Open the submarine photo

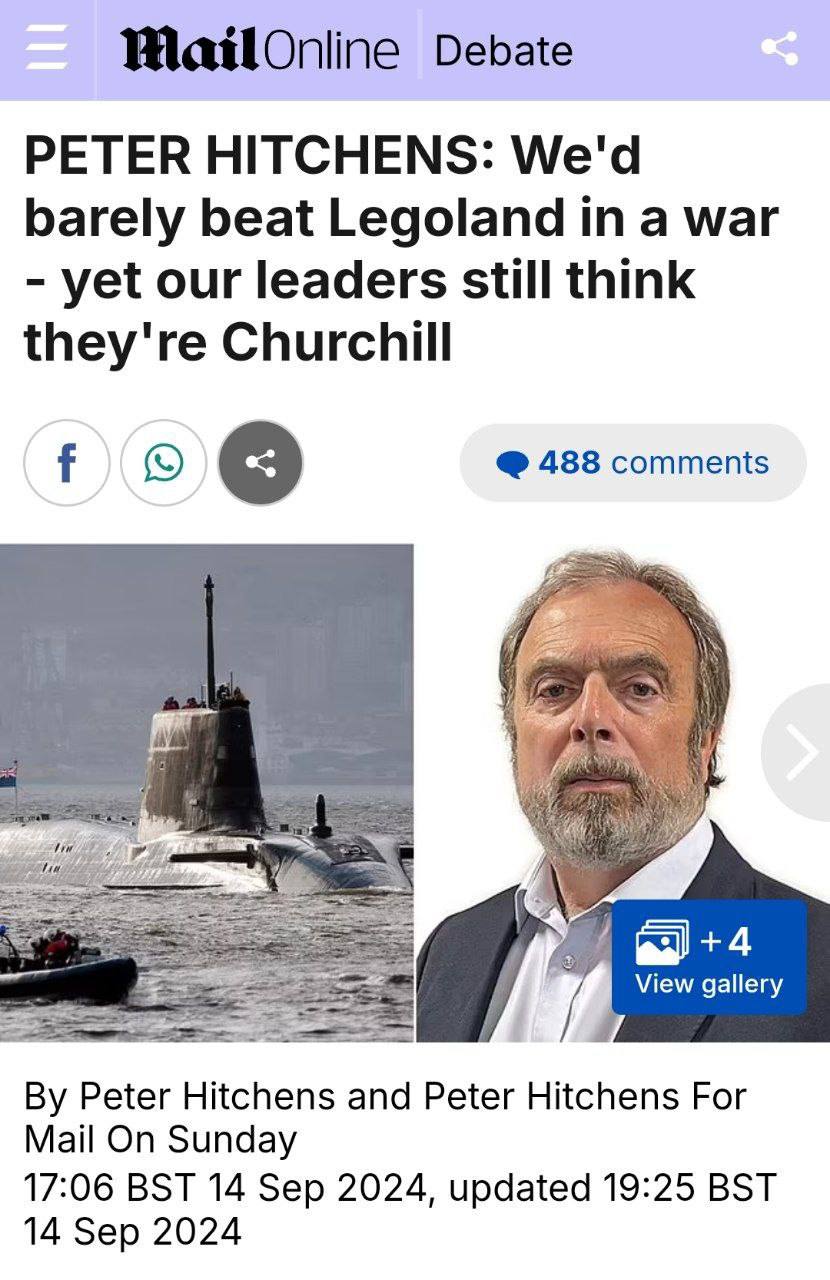click(207, 792)
